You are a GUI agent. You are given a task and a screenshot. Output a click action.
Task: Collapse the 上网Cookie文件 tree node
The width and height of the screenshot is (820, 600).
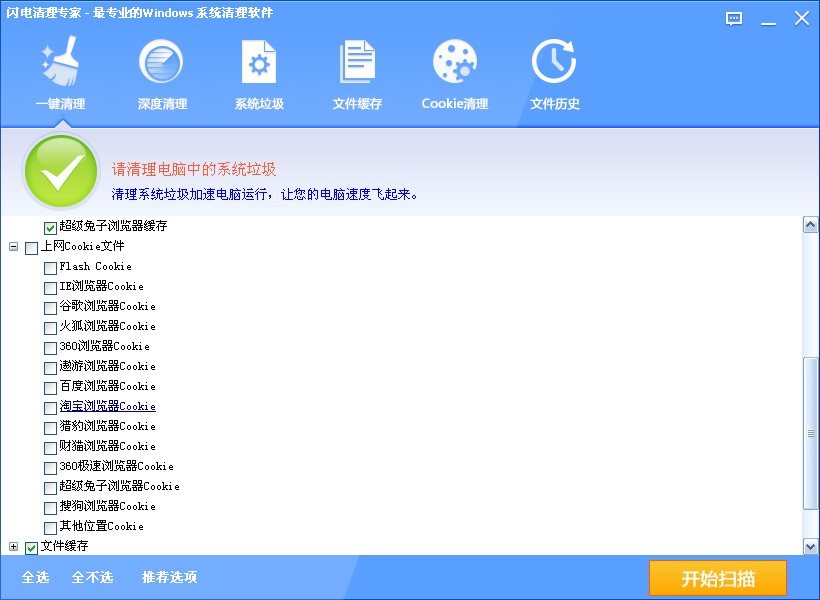click(14, 246)
